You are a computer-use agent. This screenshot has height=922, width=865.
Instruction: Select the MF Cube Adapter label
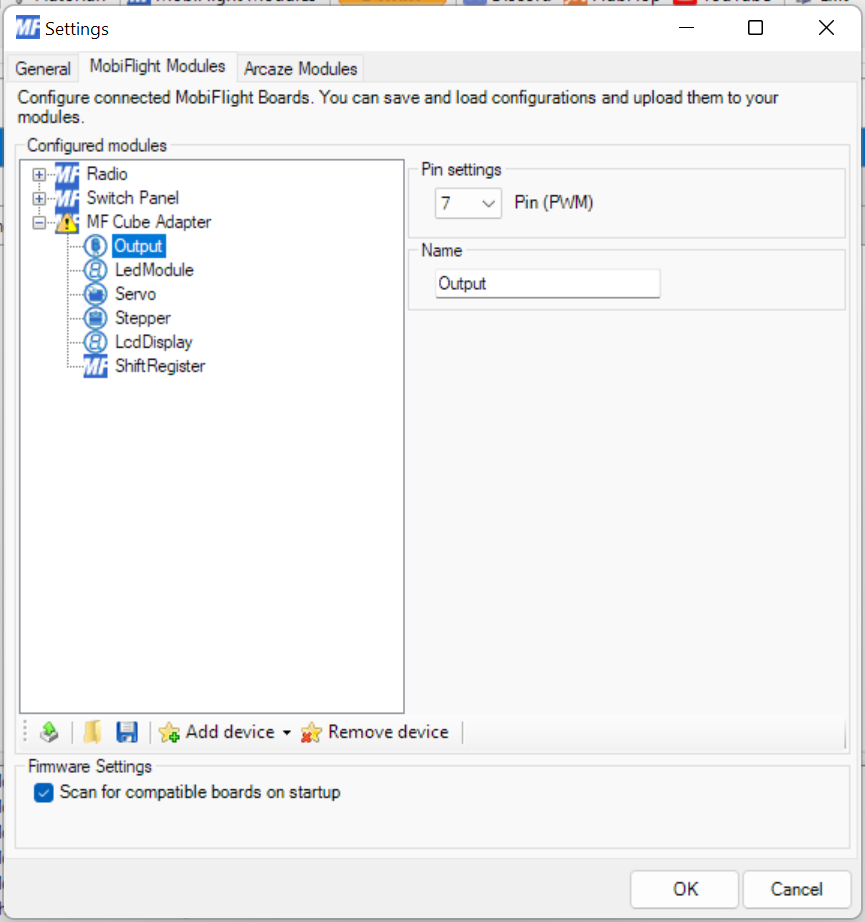point(149,222)
